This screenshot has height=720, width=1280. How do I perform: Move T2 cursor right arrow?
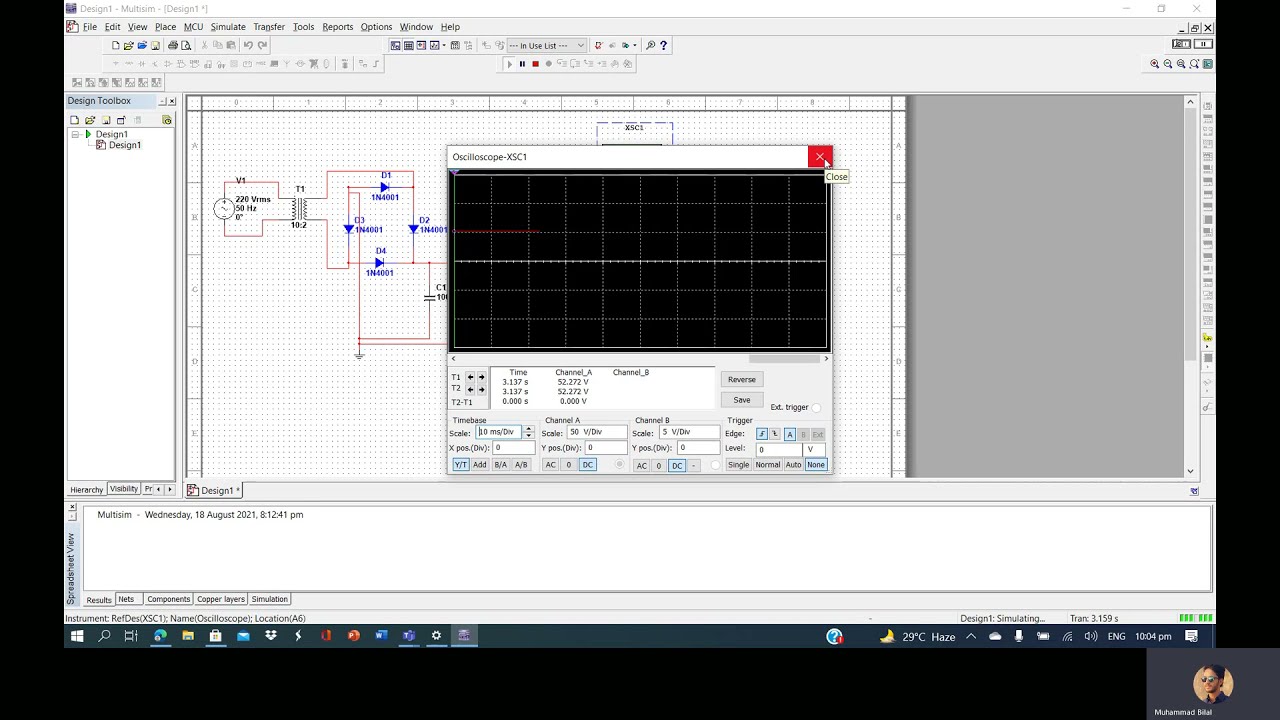click(481, 389)
